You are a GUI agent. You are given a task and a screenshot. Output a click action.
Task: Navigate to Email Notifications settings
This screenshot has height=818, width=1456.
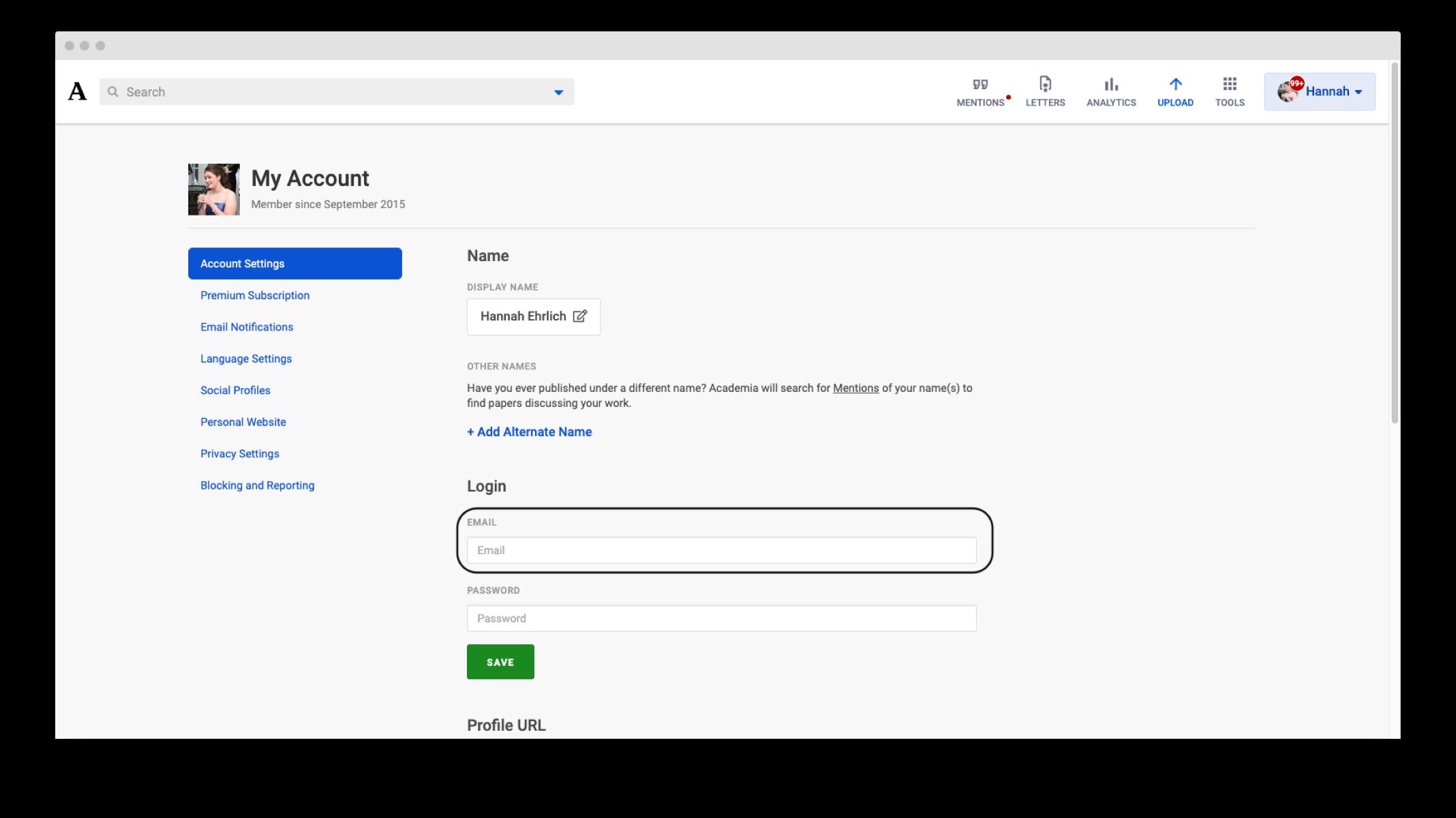click(247, 327)
